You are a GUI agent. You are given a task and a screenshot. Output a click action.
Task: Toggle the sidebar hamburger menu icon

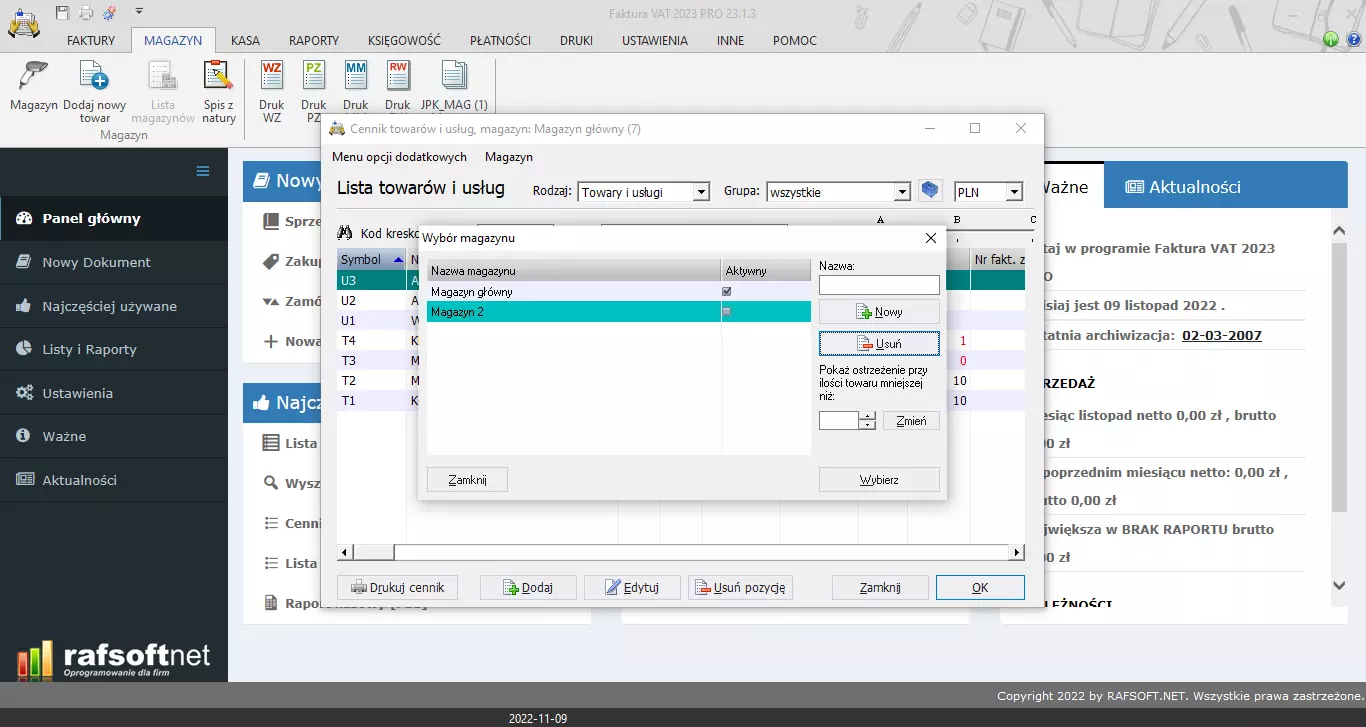pyautogui.click(x=203, y=171)
